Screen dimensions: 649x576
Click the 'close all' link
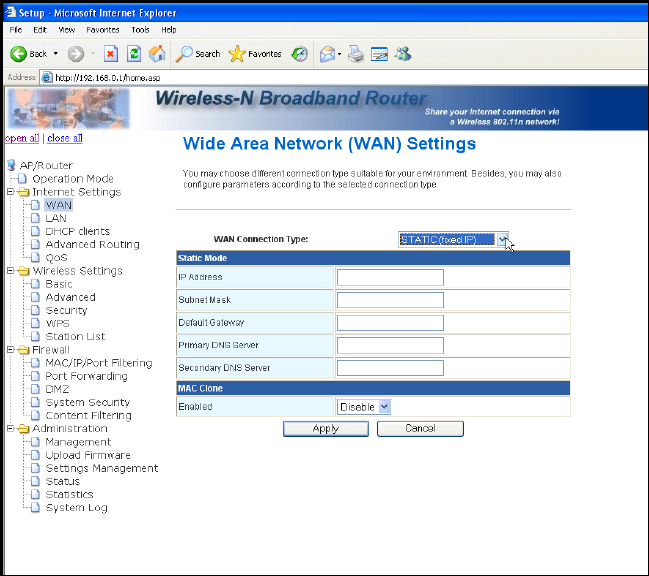click(x=65, y=138)
